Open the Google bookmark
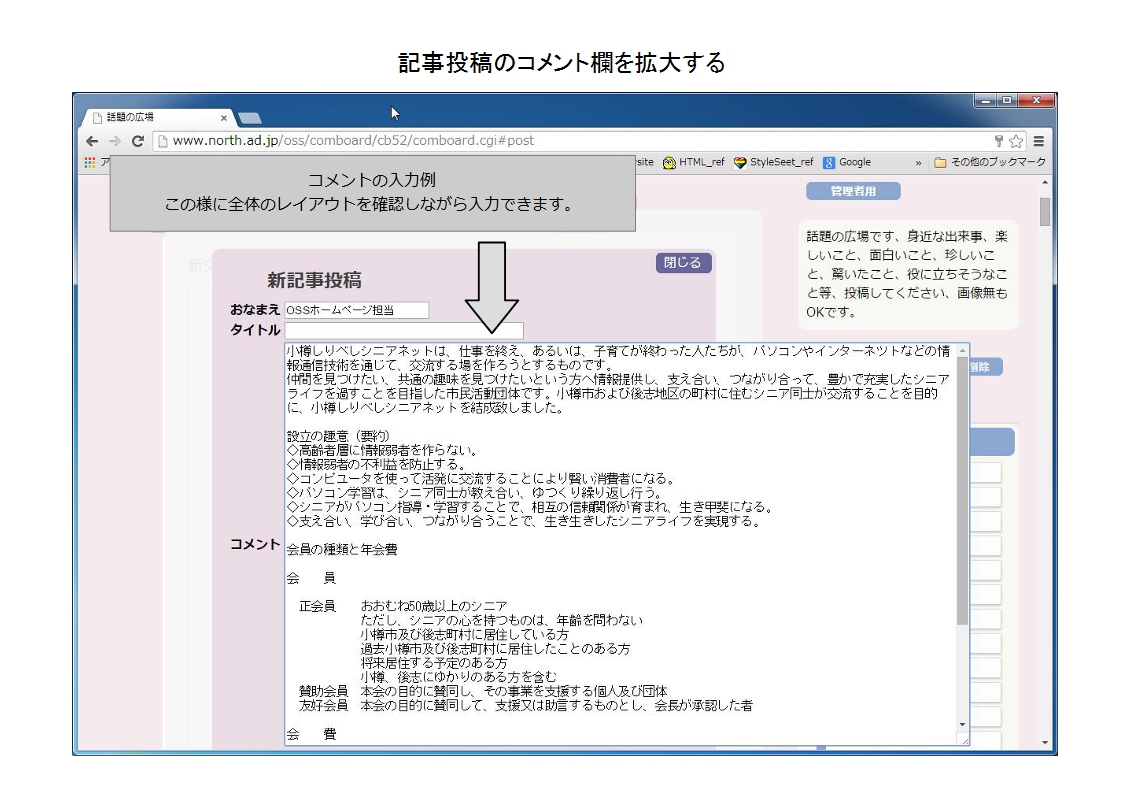 pyautogui.click(x=847, y=162)
